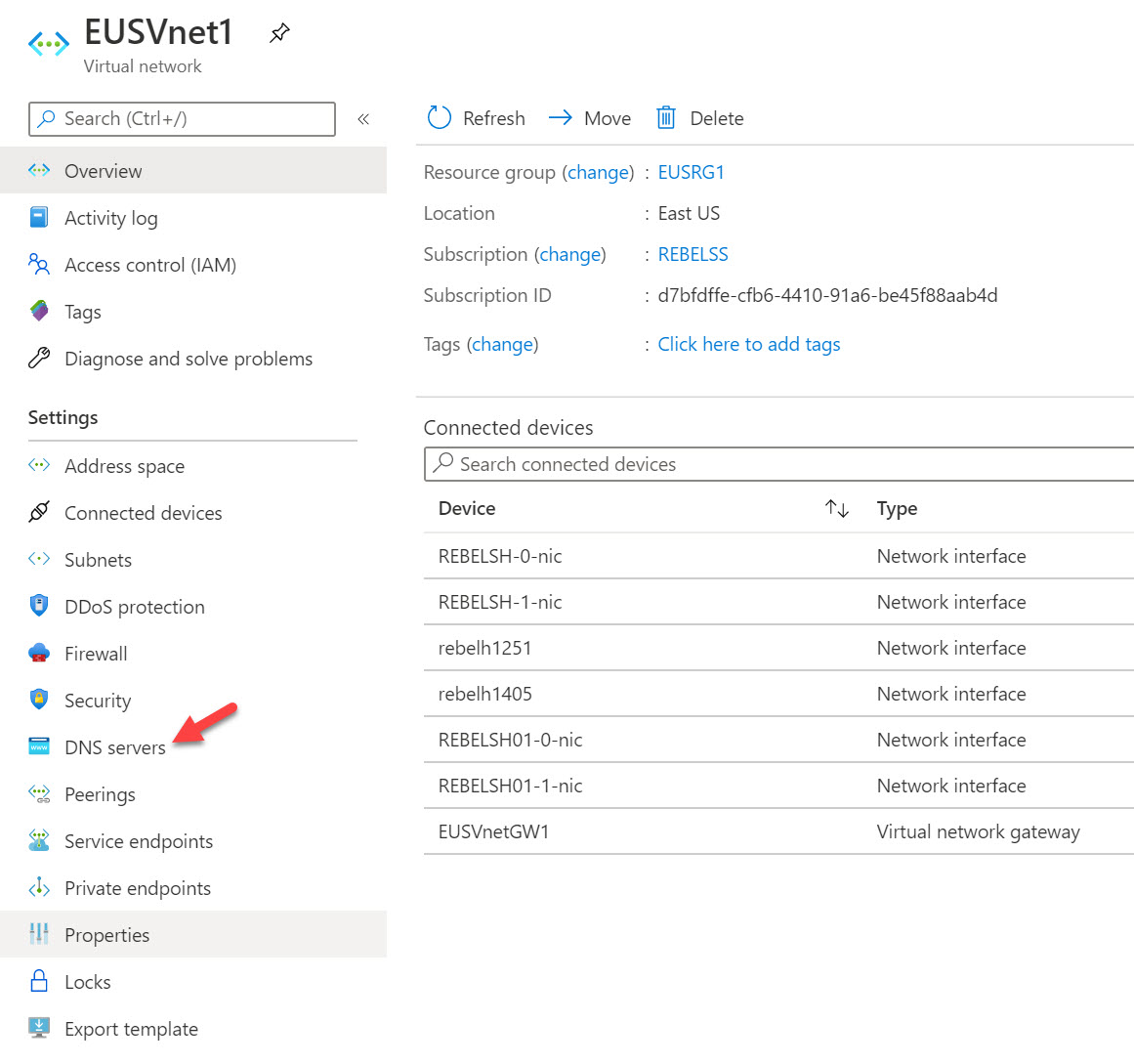Click the Firewall cloud icon
Image resolution: width=1134 pixels, height=1064 pixels.
39,653
